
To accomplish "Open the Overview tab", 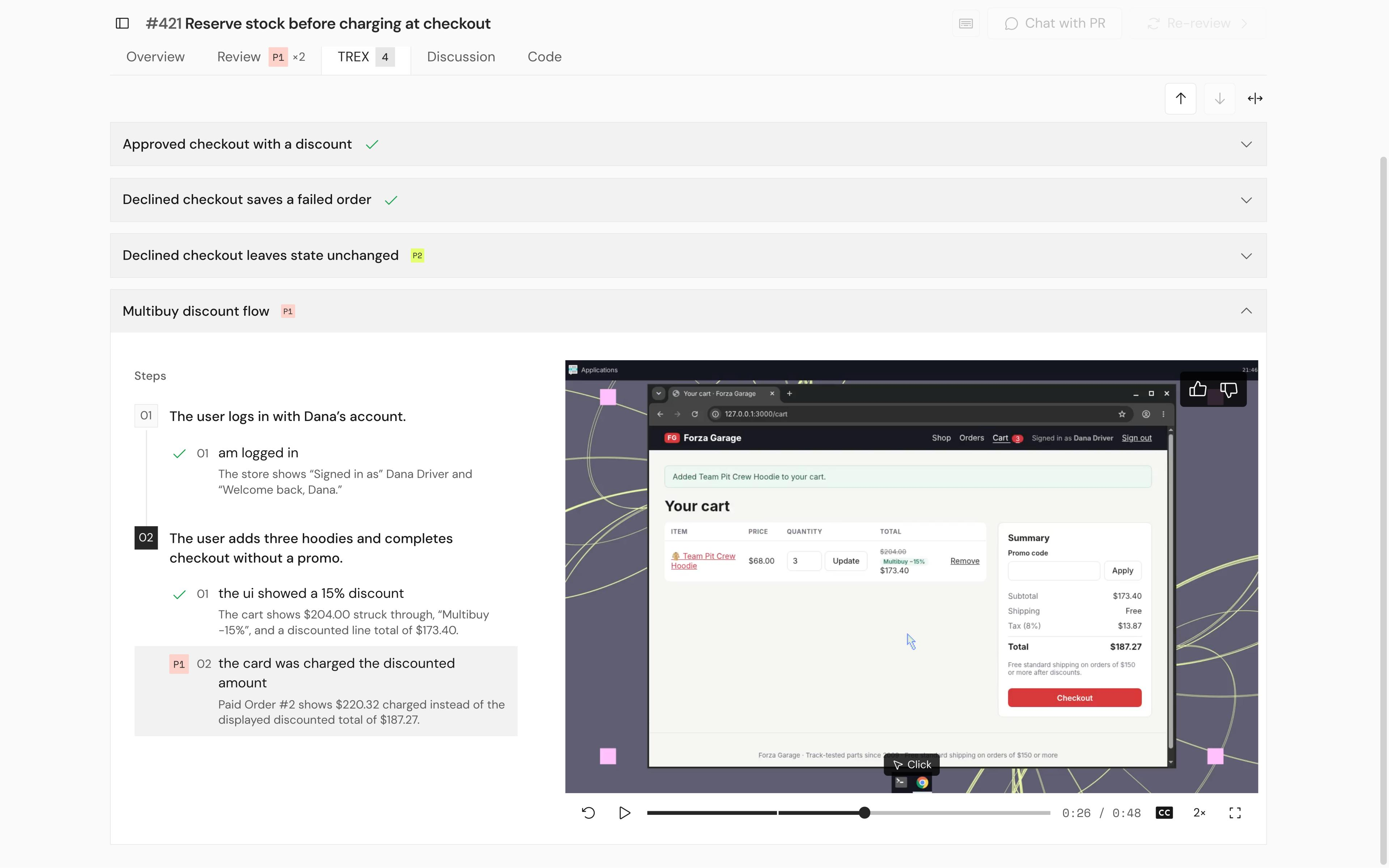I will 156,57.
